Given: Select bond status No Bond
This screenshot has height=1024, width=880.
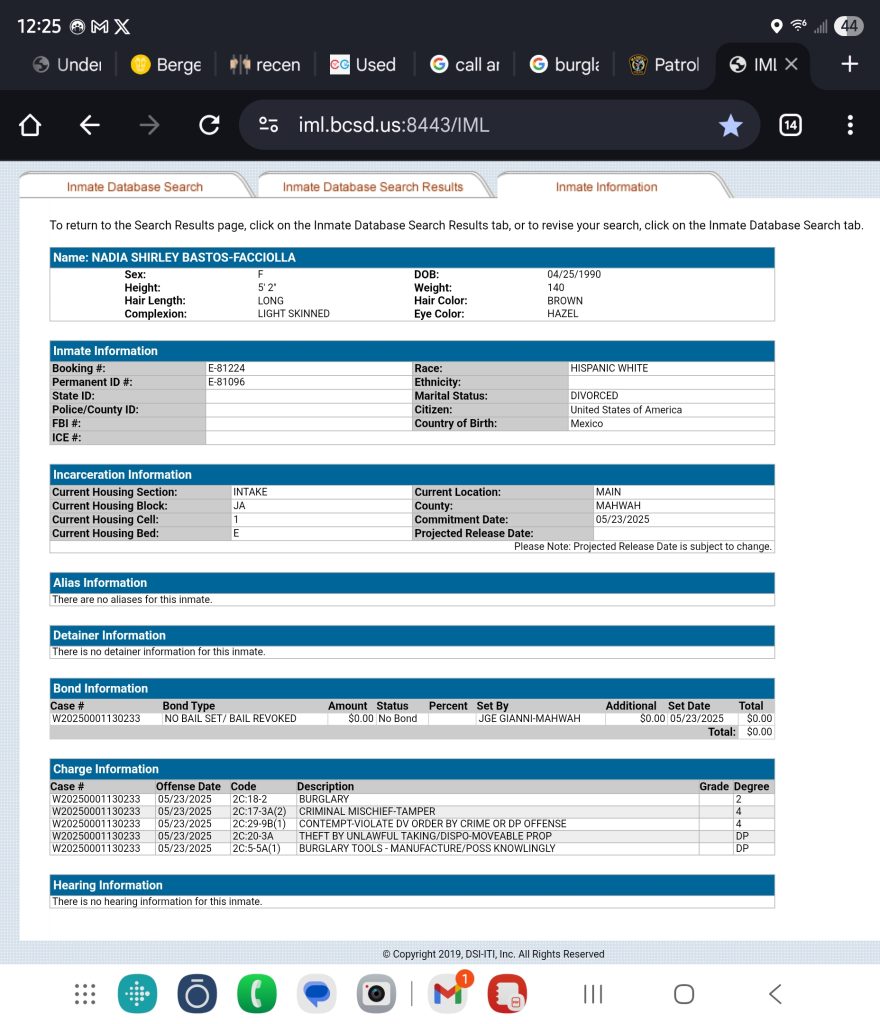Looking at the screenshot, I should (x=398, y=718).
